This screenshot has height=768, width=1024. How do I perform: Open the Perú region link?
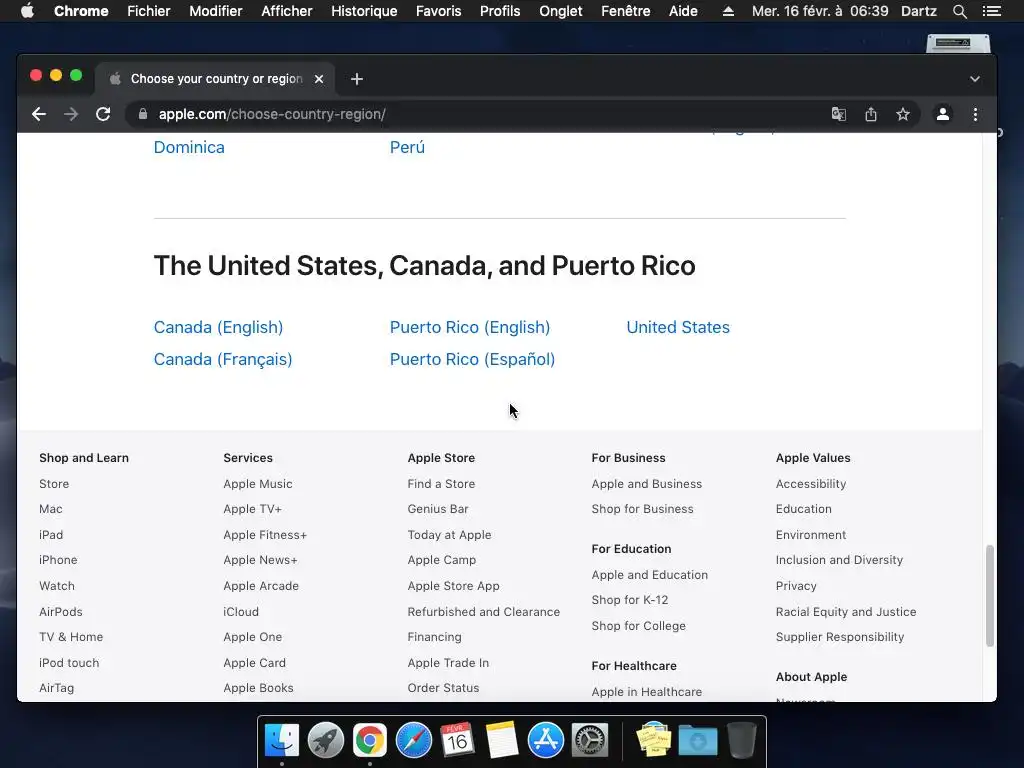408,148
